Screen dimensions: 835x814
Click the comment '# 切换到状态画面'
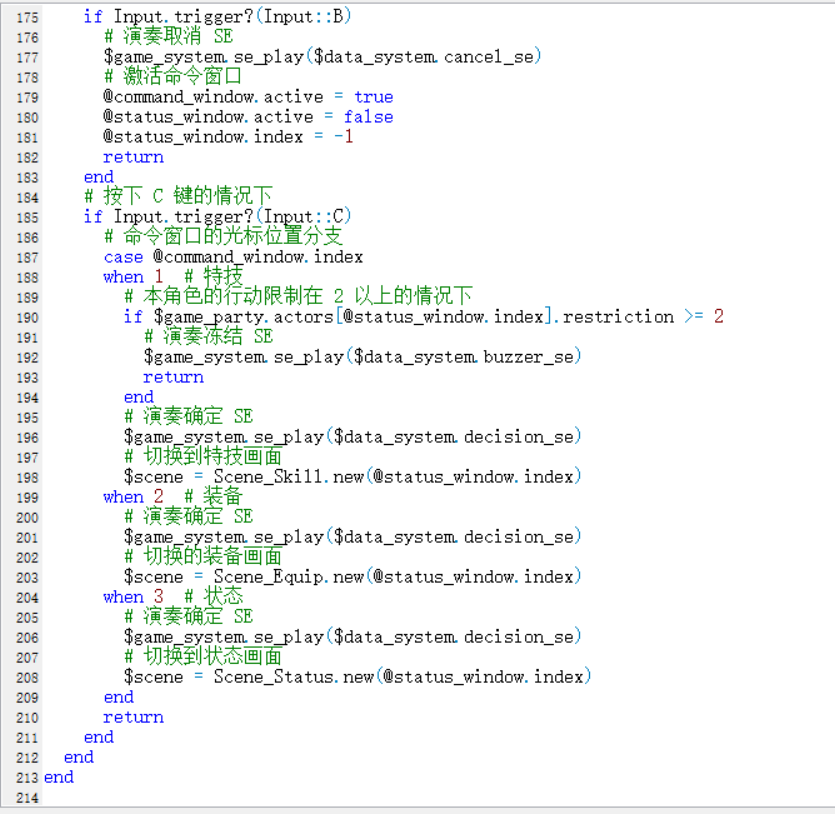[x=203, y=657]
